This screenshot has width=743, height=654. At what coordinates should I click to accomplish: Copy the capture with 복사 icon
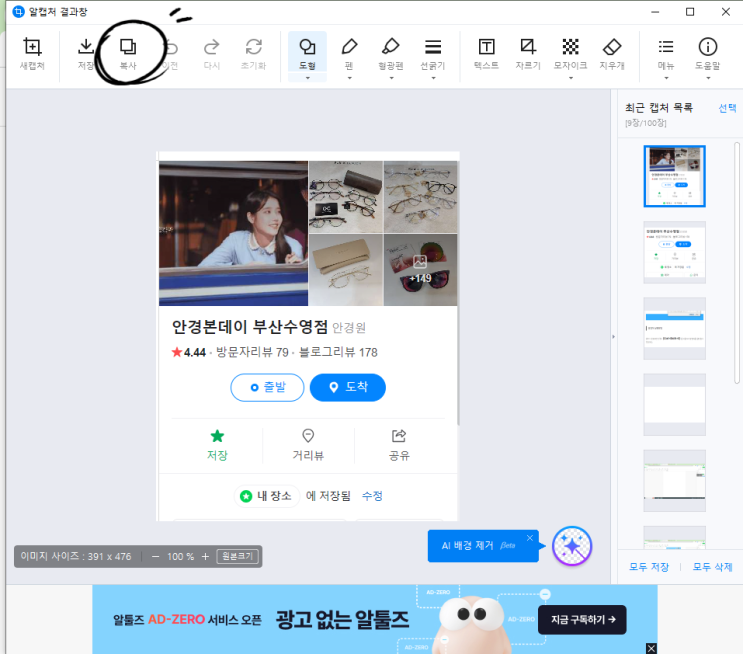click(128, 54)
